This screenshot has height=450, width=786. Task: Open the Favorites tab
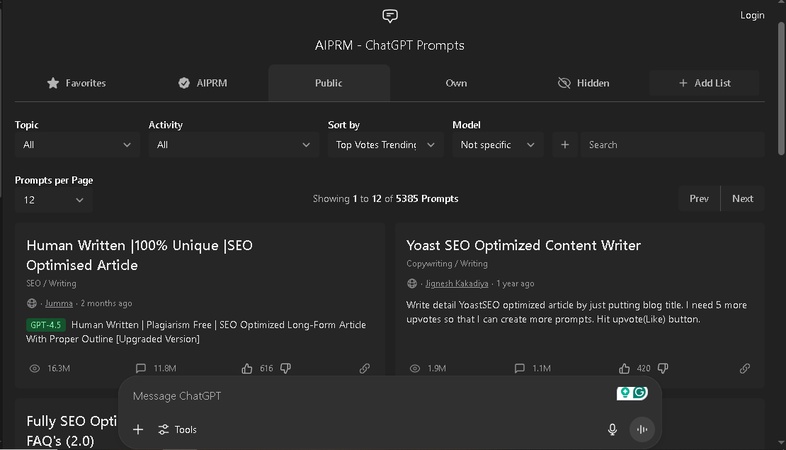(76, 83)
